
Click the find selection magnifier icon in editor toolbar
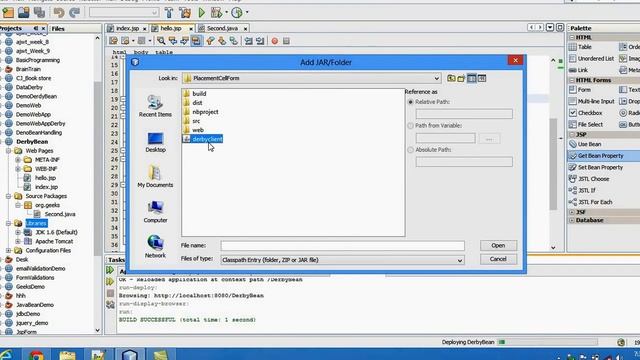coord(161,41)
